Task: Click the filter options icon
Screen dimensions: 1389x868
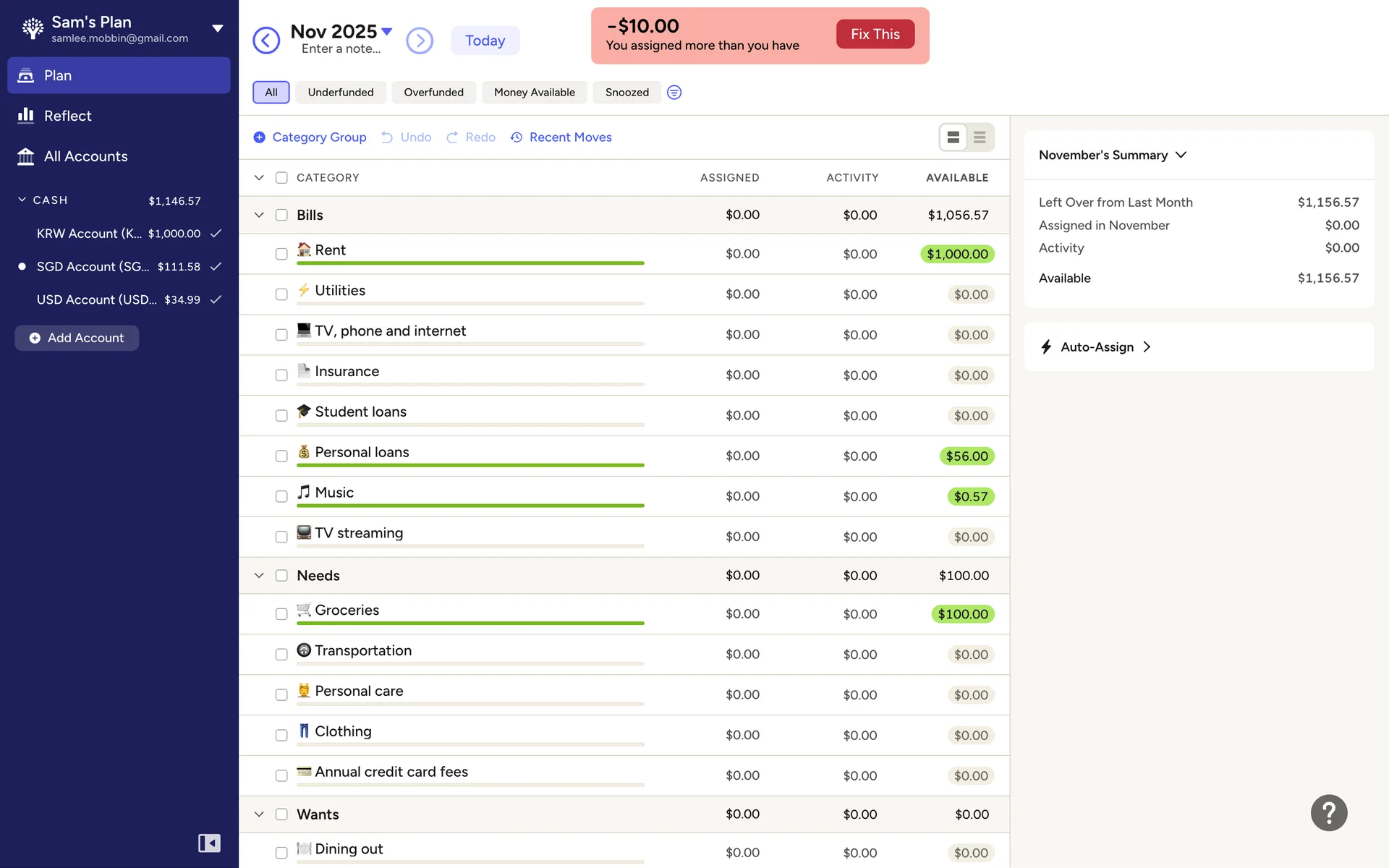Action: pyautogui.click(x=674, y=93)
